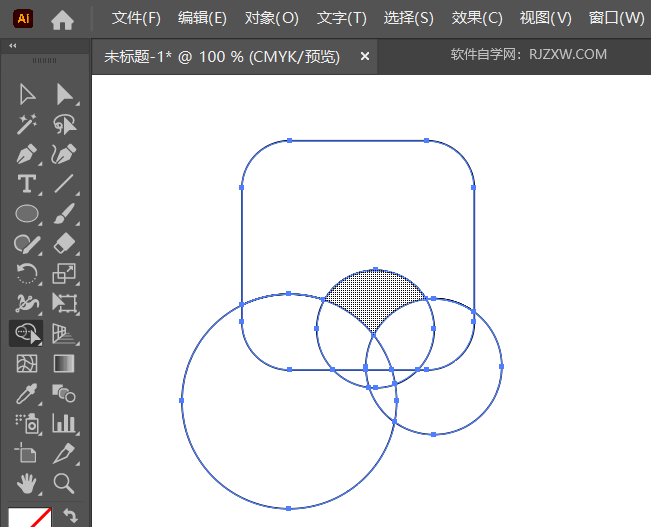Viewport: 651px width, 527px height.
Task: Select the Eraser tool
Action: [64, 244]
